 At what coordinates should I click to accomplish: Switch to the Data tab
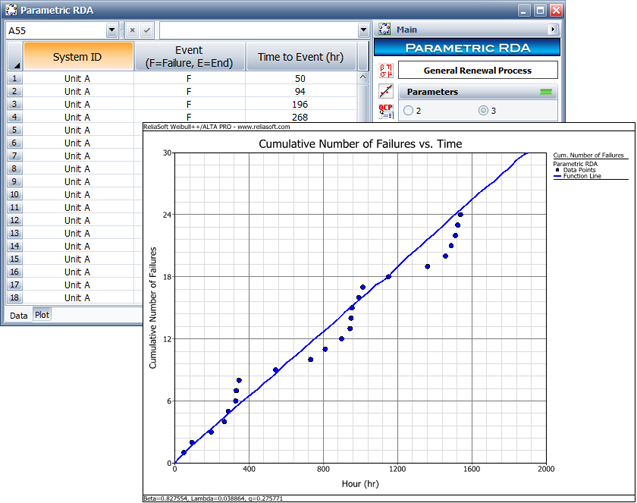pos(18,315)
